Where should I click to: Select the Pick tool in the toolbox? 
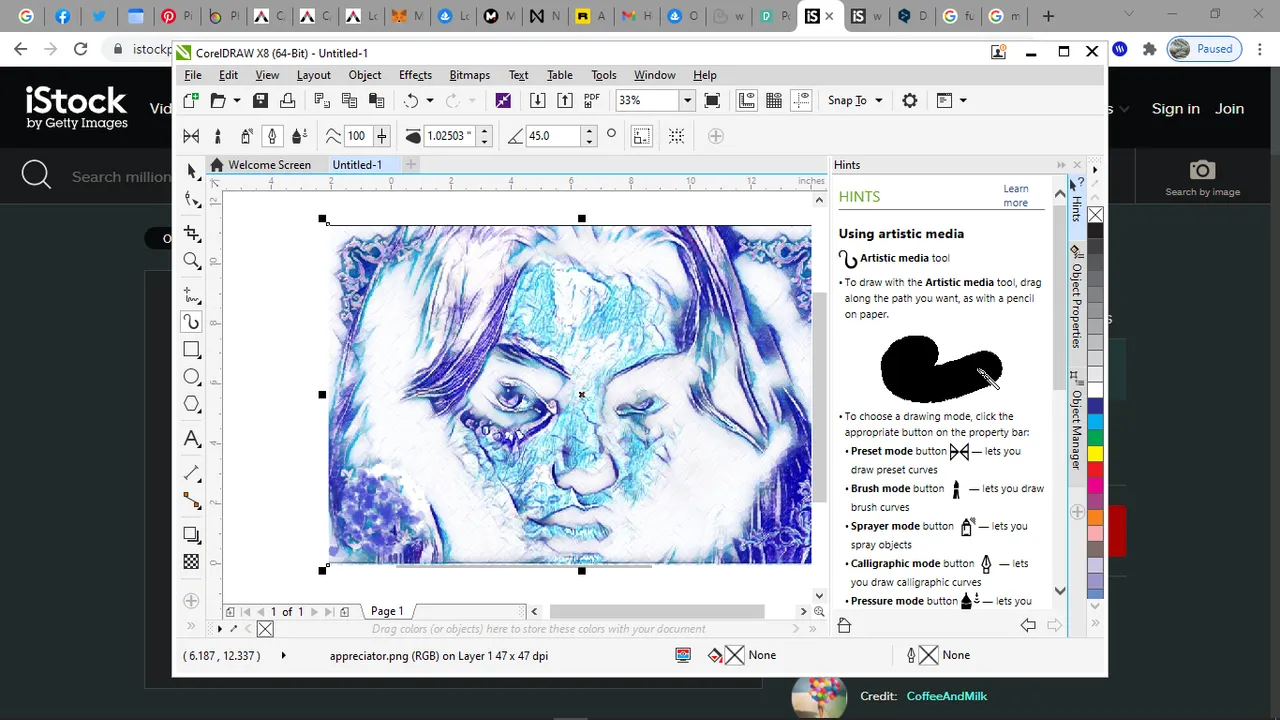click(x=192, y=171)
